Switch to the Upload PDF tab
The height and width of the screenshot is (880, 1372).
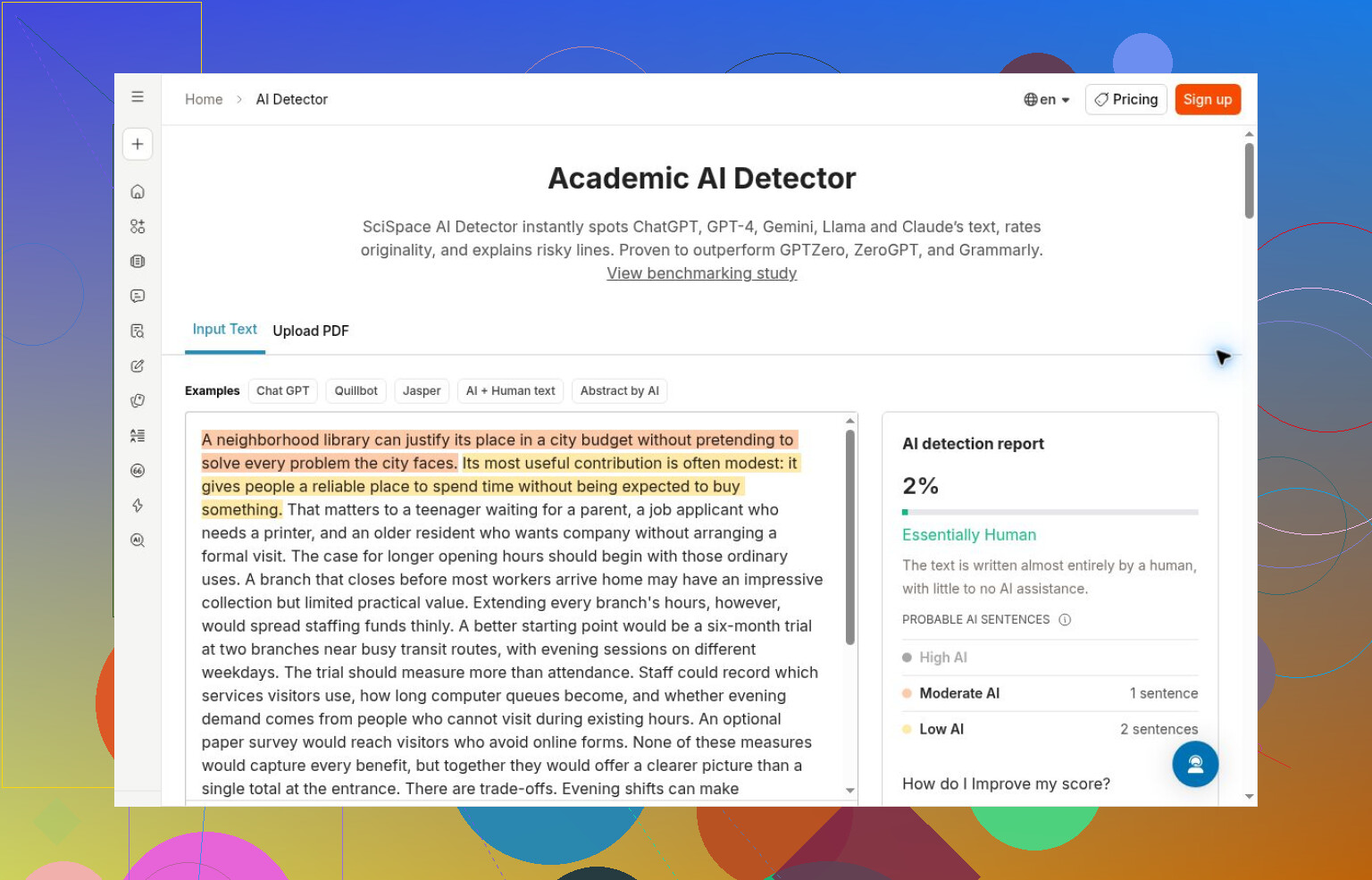point(311,331)
